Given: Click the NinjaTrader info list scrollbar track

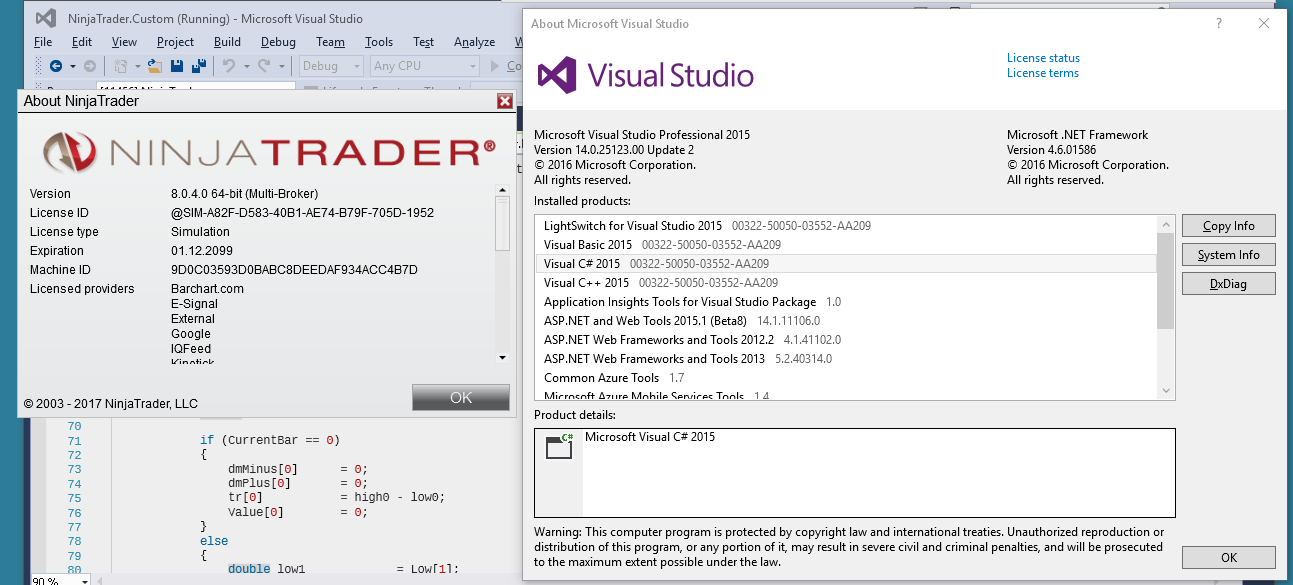Looking at the screenshot, I should [x=502, y=299].
